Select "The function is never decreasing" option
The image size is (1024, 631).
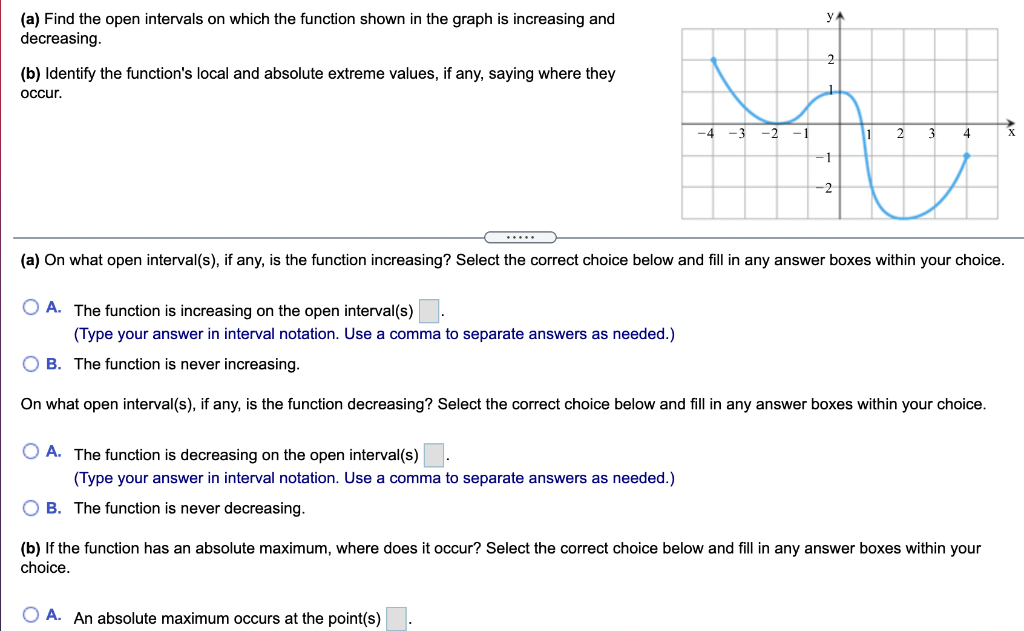tap(31, 507)
